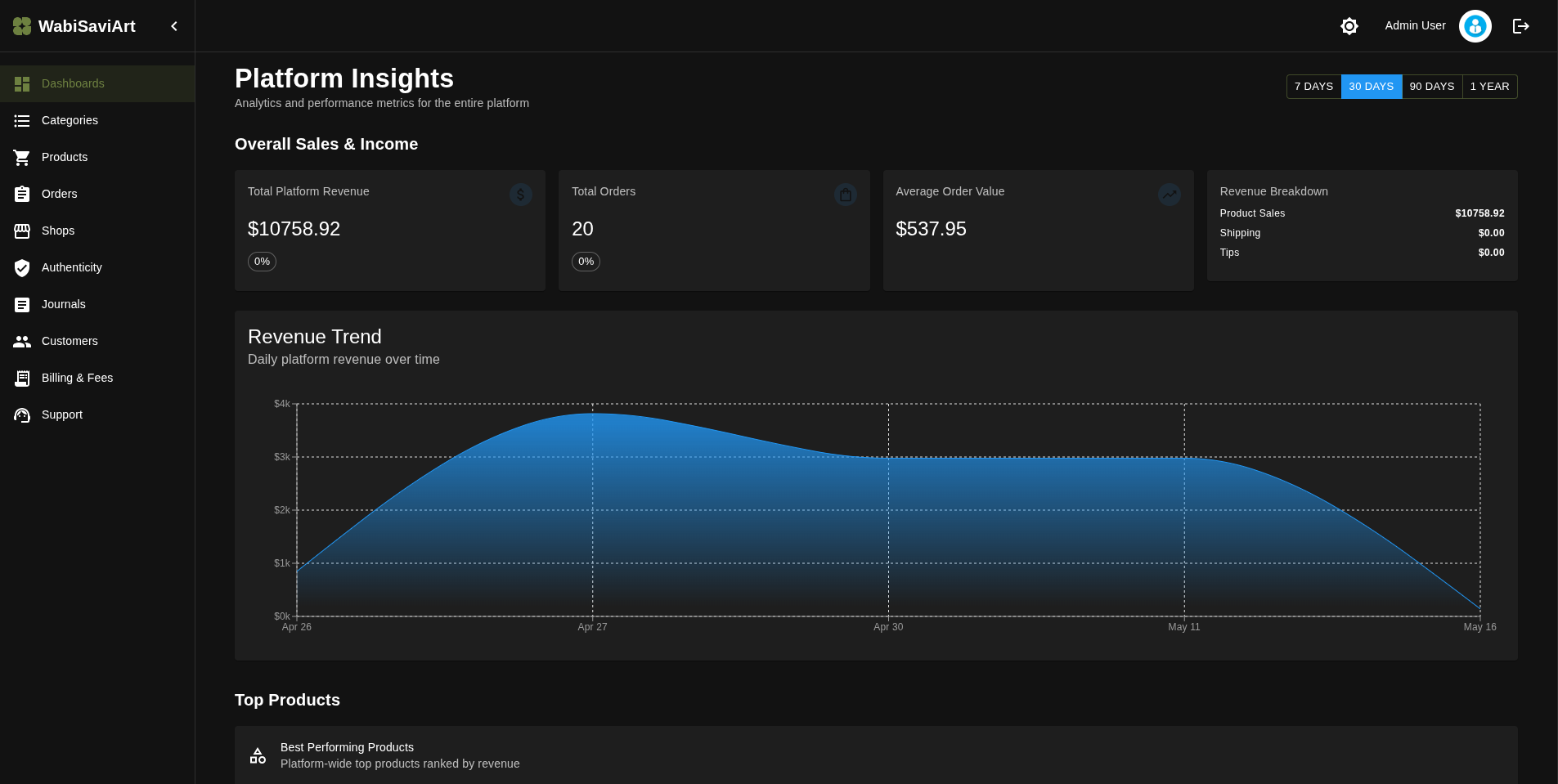Click the Tips breakdown row label
Image resolution: width=1558 pixels, height=784 pixels.
(1229, 253)
